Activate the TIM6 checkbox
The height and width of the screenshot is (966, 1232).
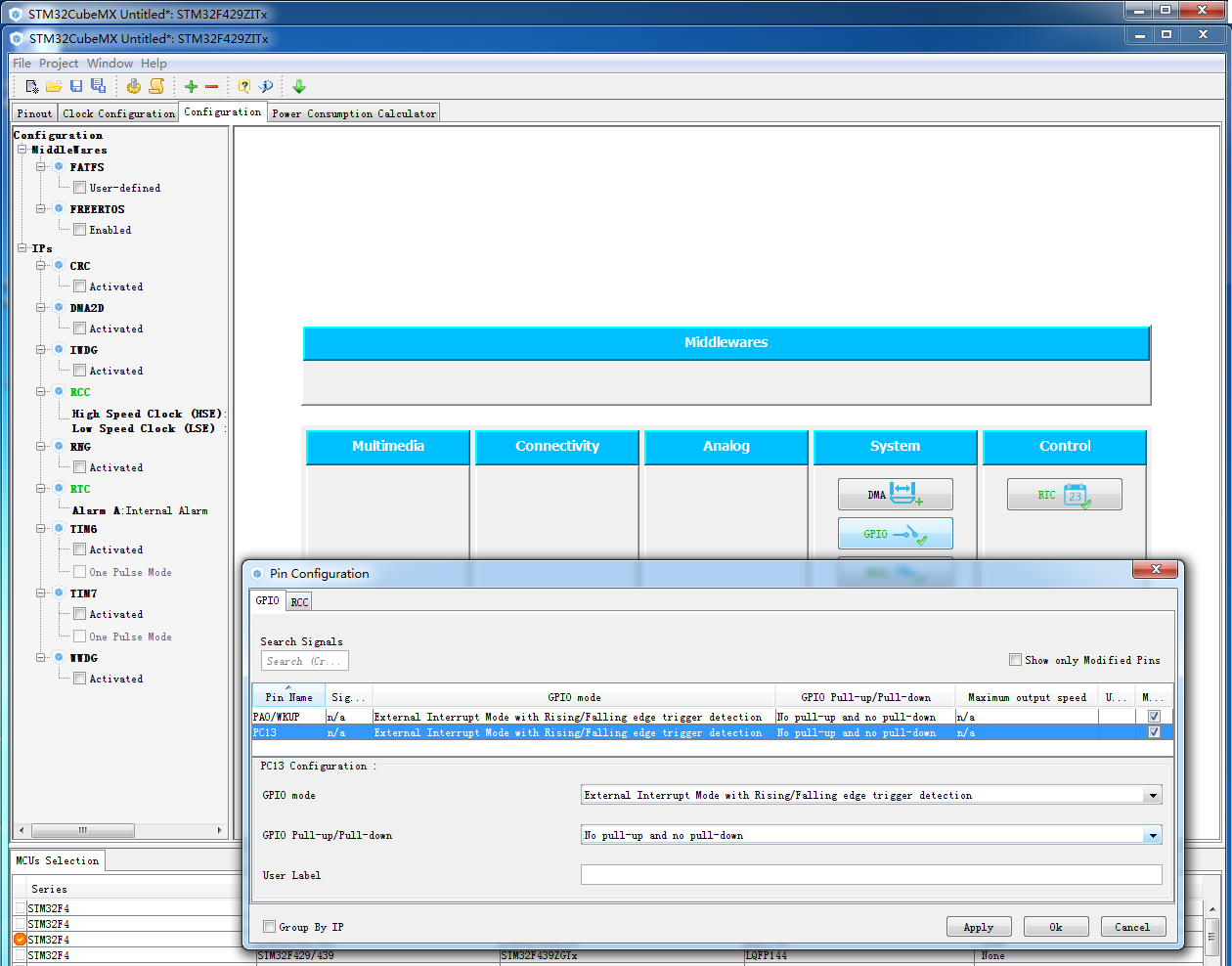[79, 549]
